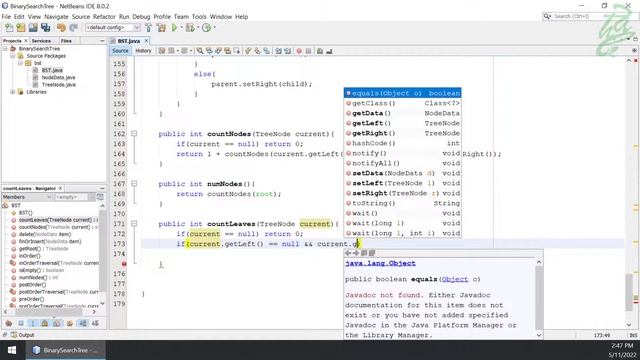Choose toString() from code completion list
This screenshot has width=640, height=360.
(403, 203)
